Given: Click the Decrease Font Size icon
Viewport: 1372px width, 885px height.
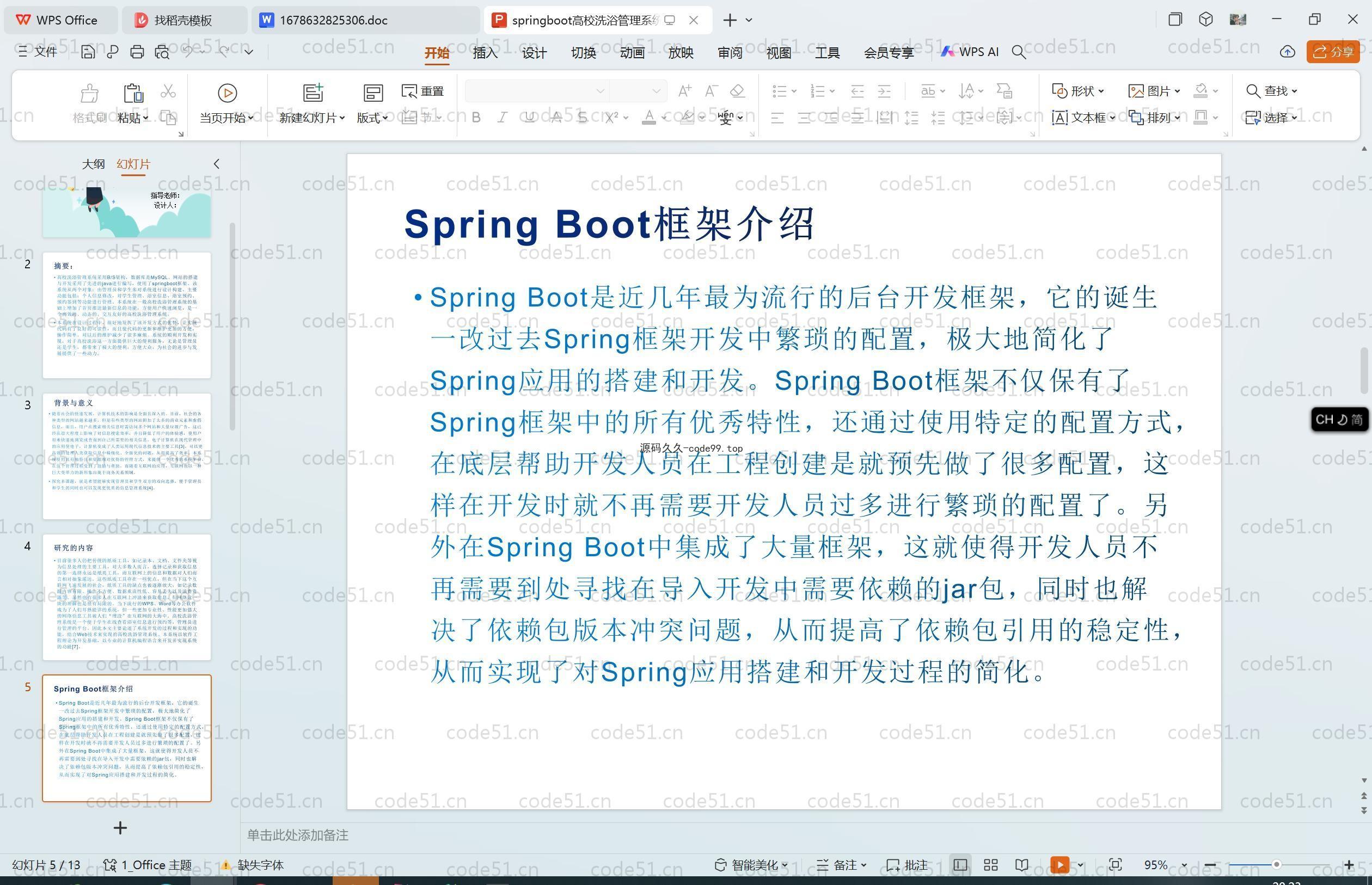Looking at the screenshot, I should 712,91.
